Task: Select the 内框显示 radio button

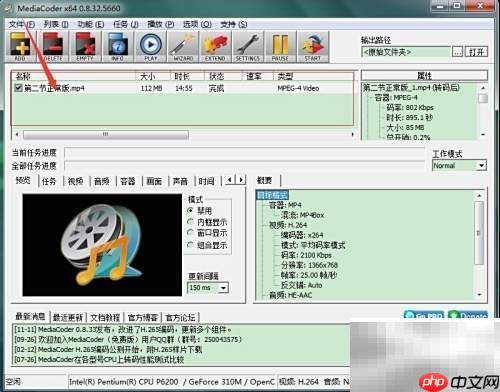Action: point(191,222)
